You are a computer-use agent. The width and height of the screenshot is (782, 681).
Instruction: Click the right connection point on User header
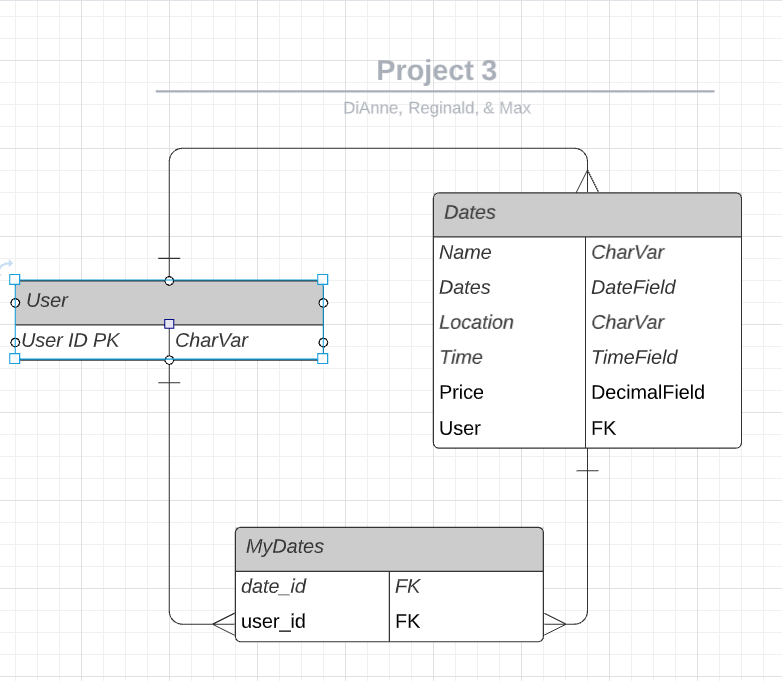pyautogui.click(x=323, y=303)
